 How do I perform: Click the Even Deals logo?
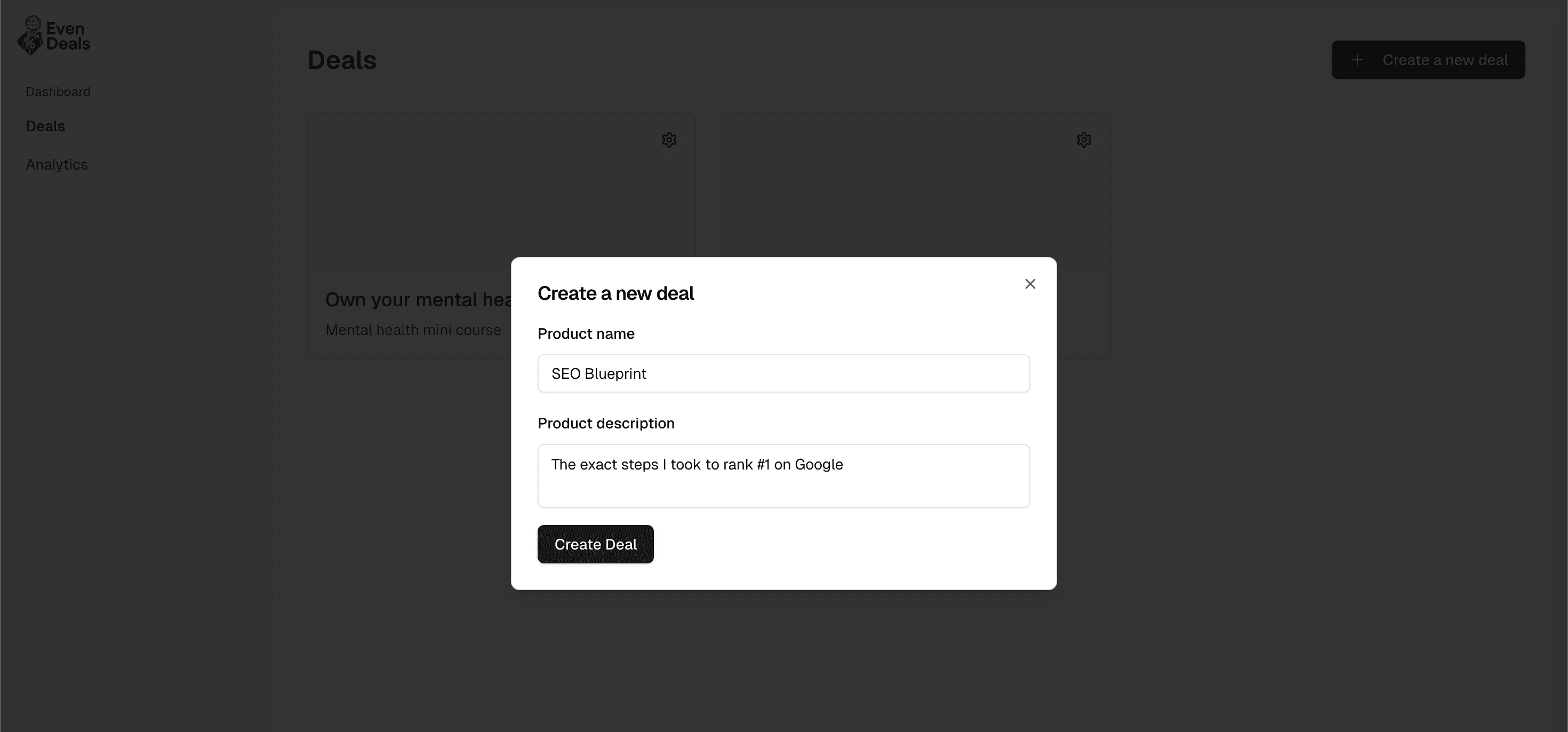53,35
